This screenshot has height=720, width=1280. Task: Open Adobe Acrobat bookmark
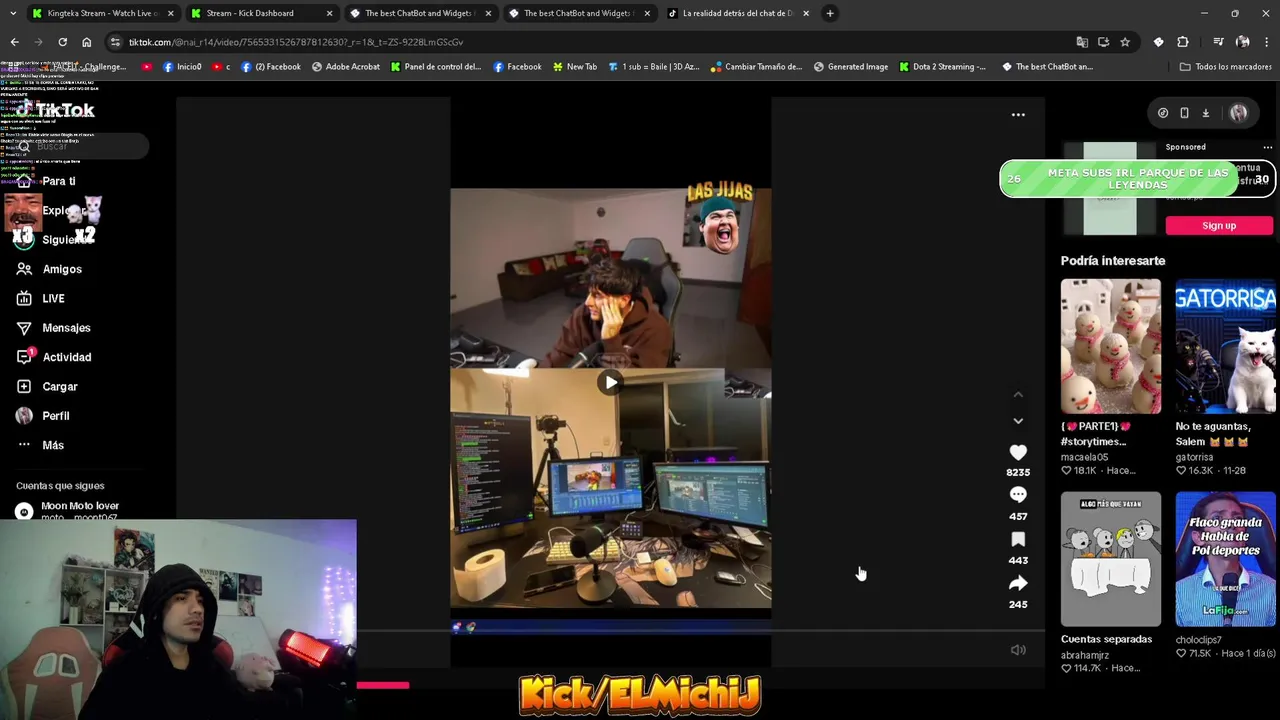click(x=346, y=67)
